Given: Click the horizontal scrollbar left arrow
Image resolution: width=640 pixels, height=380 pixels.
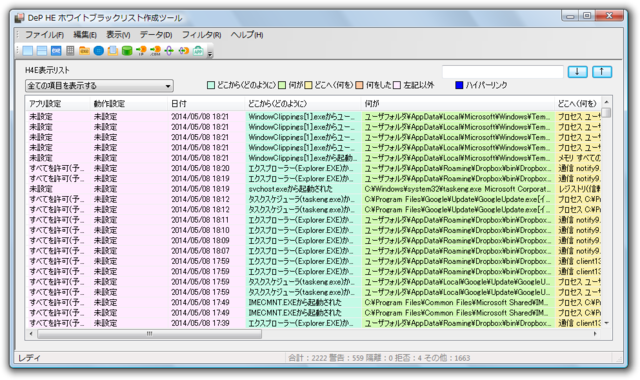Looking at the screenshot, I should pos(31,334).
